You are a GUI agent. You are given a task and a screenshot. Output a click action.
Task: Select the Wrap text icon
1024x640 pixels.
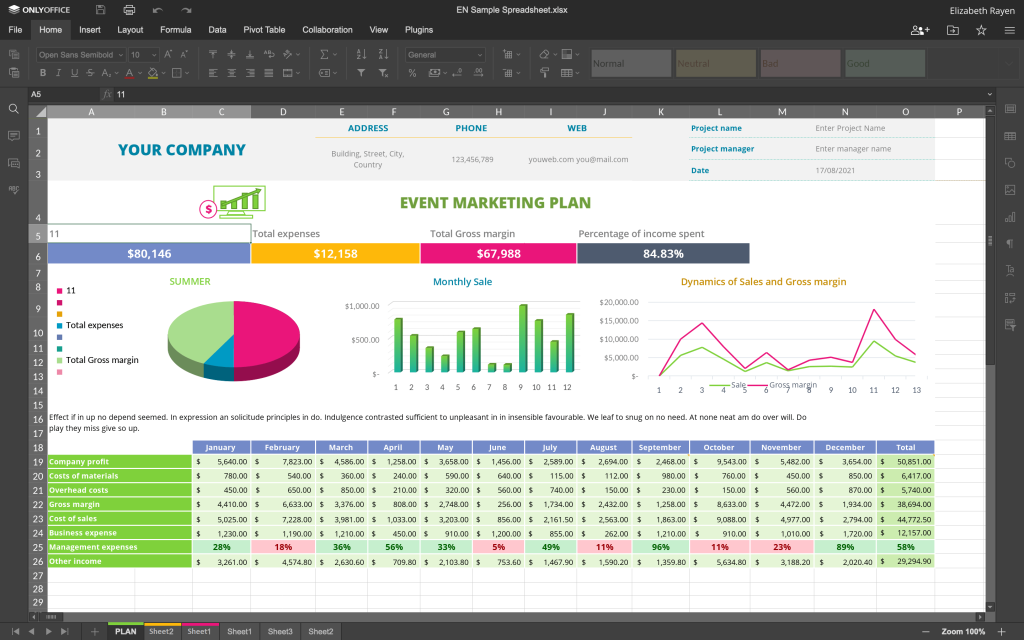tap(270, 54)
